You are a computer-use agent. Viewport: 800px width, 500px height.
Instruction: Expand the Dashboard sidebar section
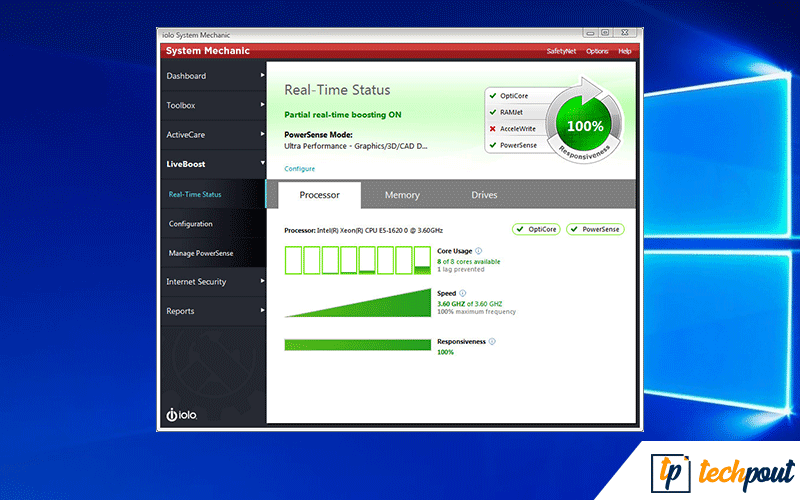[212, 76]
